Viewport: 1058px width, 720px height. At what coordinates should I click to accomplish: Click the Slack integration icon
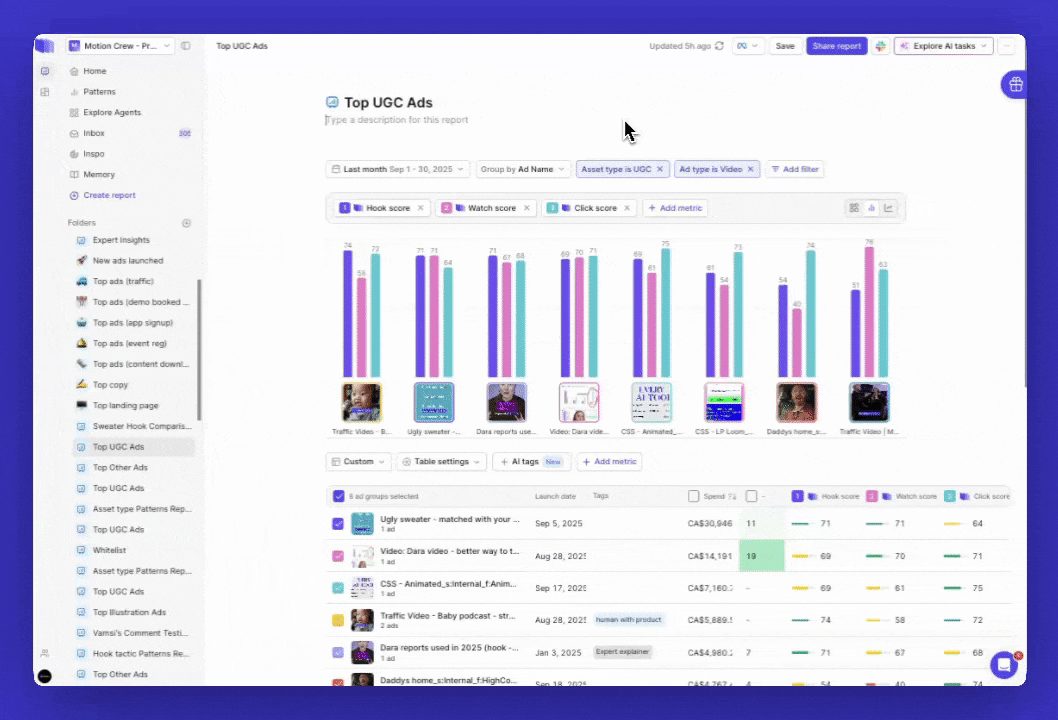pyautogui.click(x=881, y=46)
